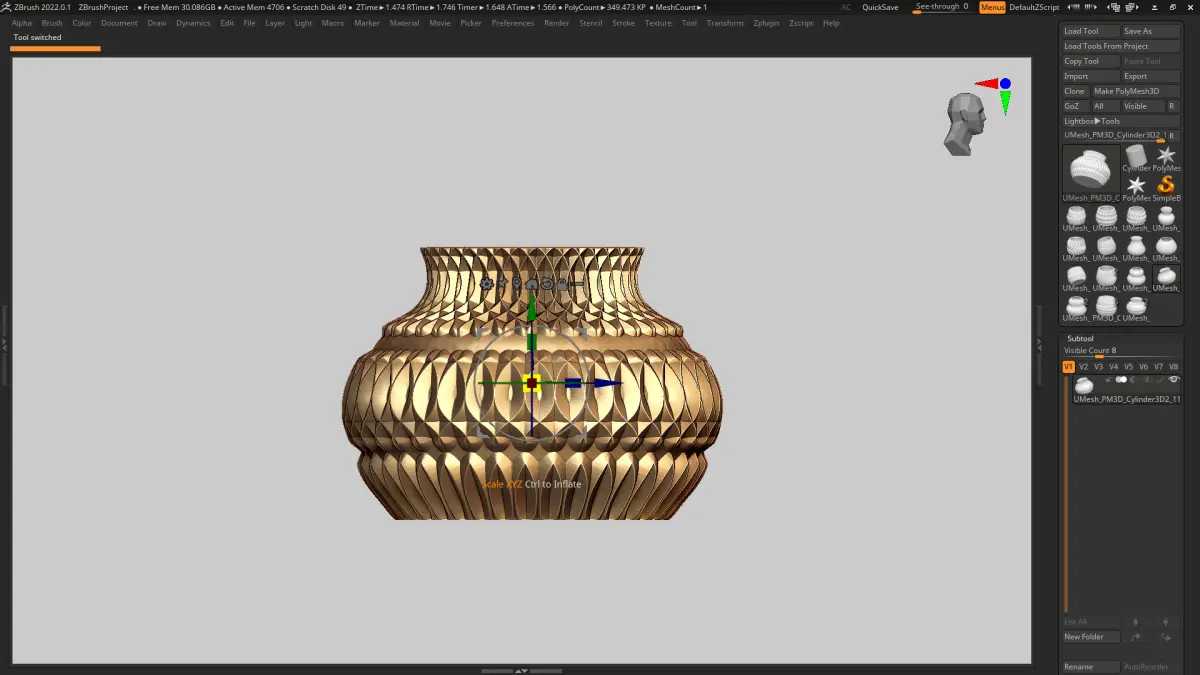Select the PM3D_C tool thumbnail in the bottom row
The image size is (1200, 675).
[1106, 308]
